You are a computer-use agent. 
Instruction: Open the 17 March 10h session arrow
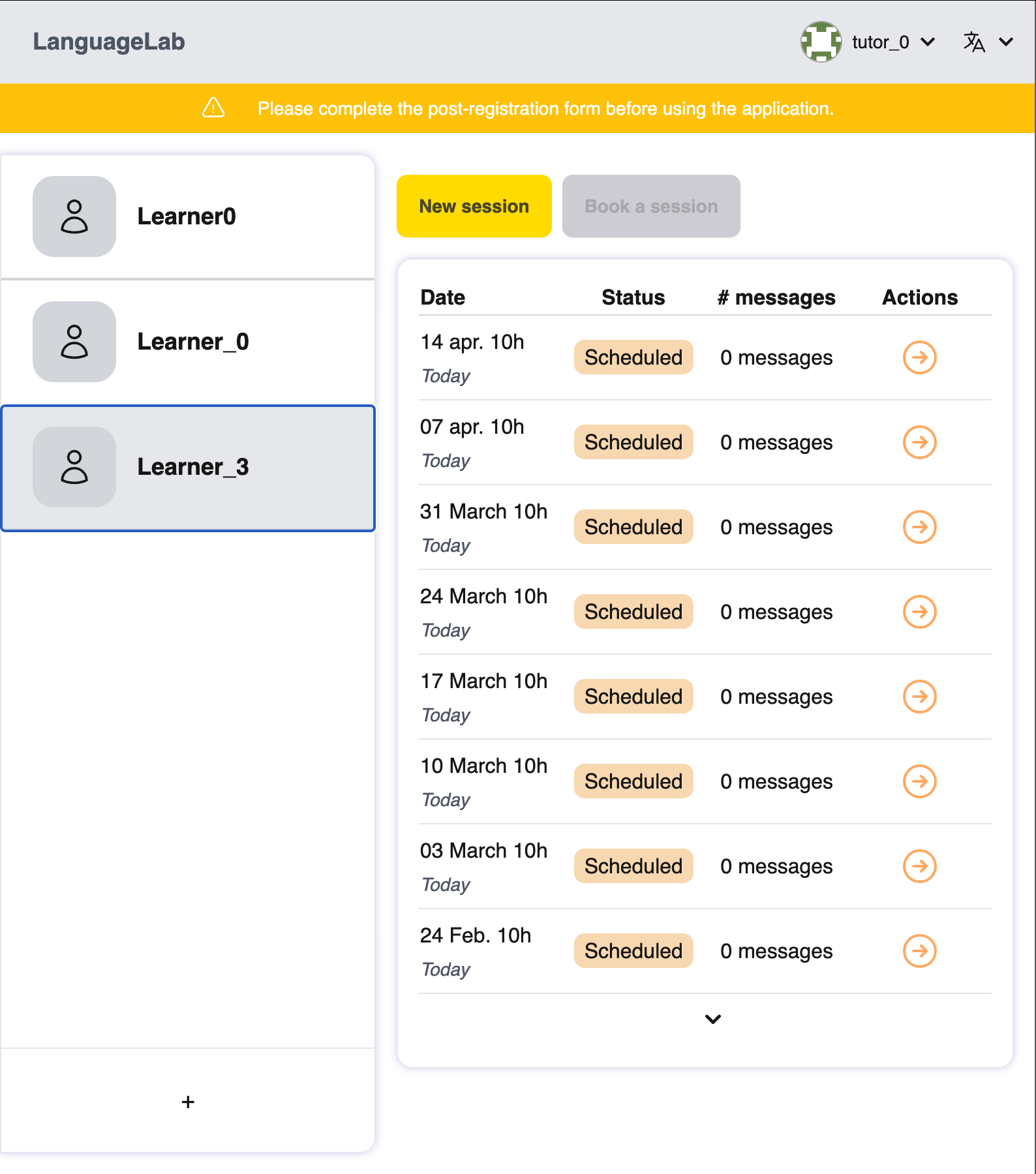(x=919, y=697)
